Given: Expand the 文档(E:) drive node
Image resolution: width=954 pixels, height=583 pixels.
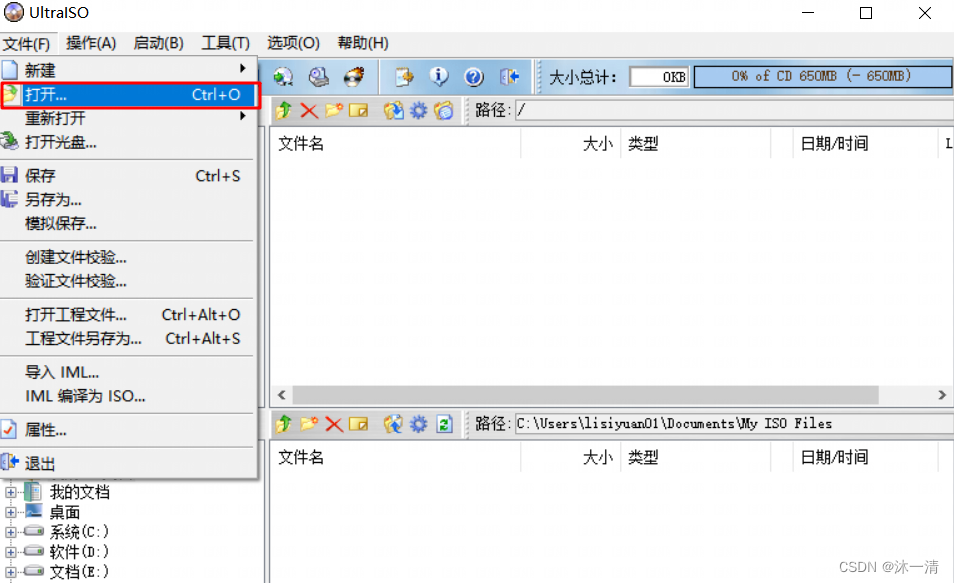Looking at the screenshot, I should click(x=10, y=572).
